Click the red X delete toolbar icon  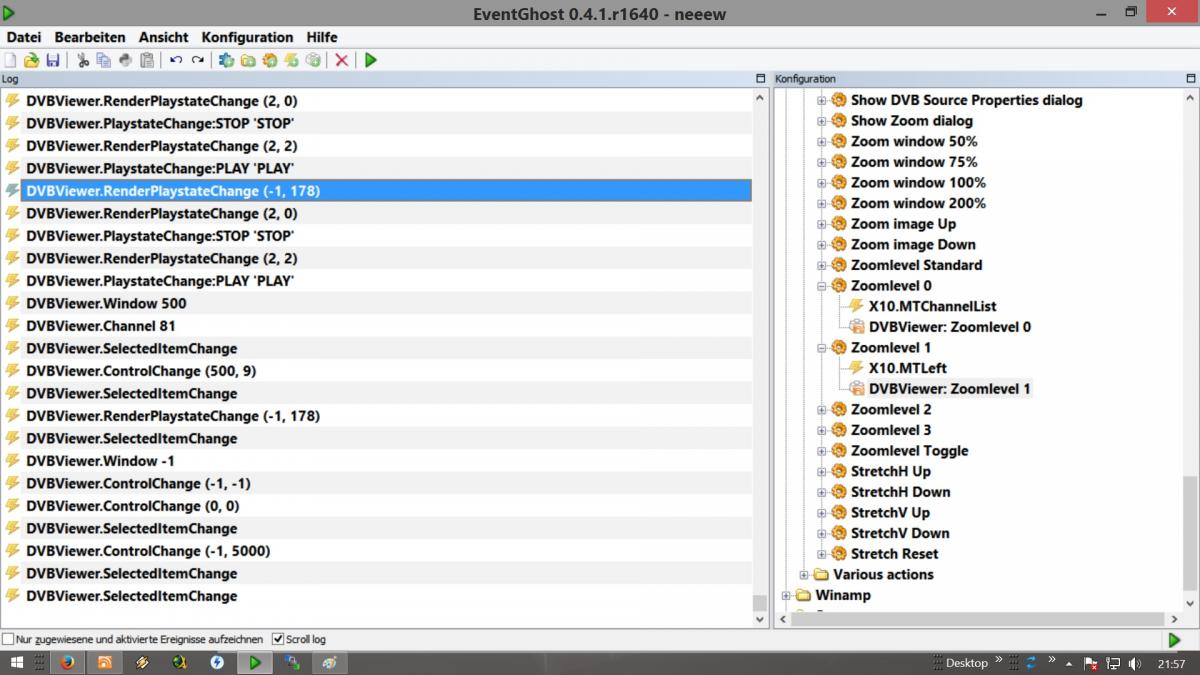point(341,60)
